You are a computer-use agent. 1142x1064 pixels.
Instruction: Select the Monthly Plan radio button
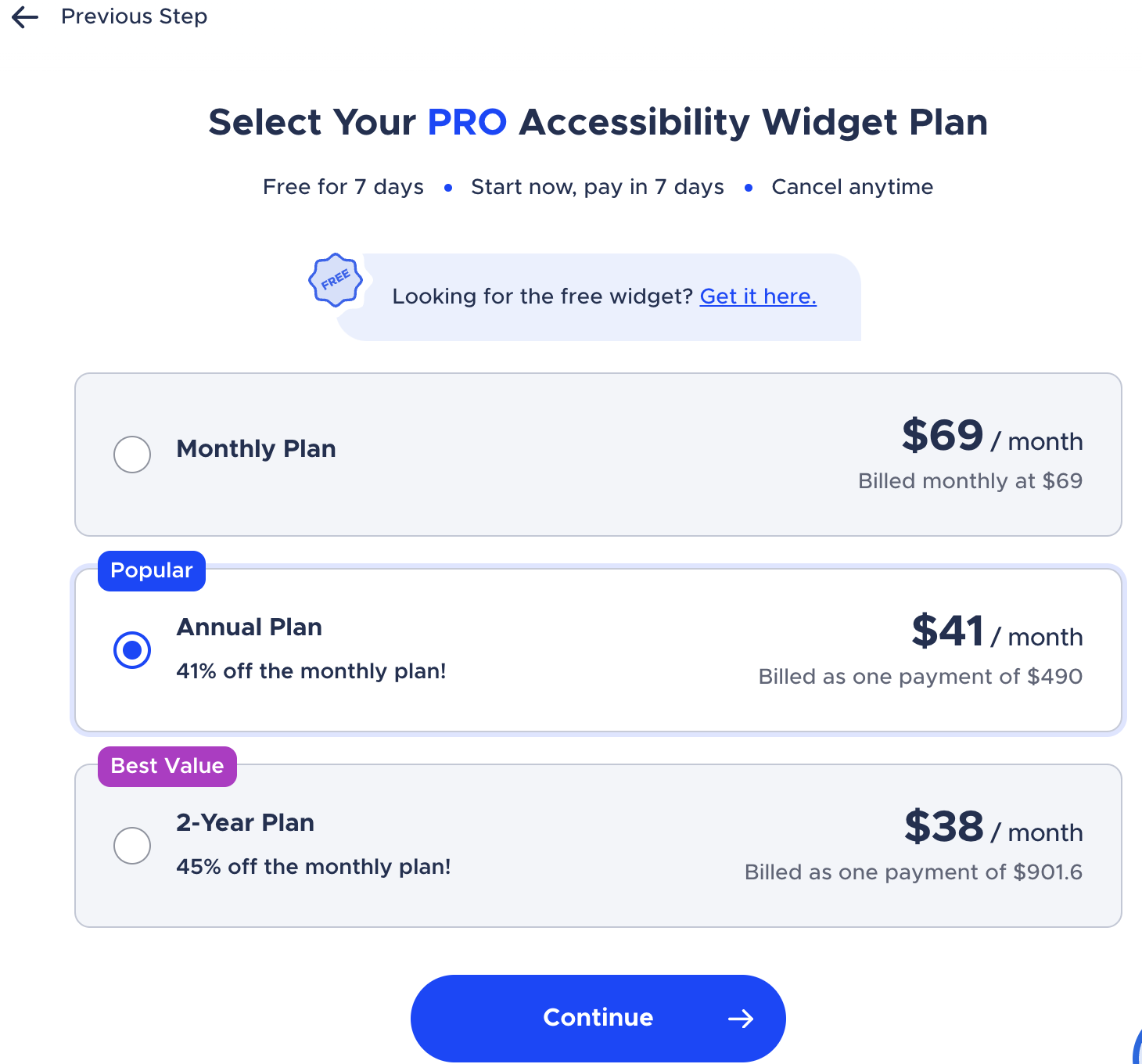tap(132, 455)
